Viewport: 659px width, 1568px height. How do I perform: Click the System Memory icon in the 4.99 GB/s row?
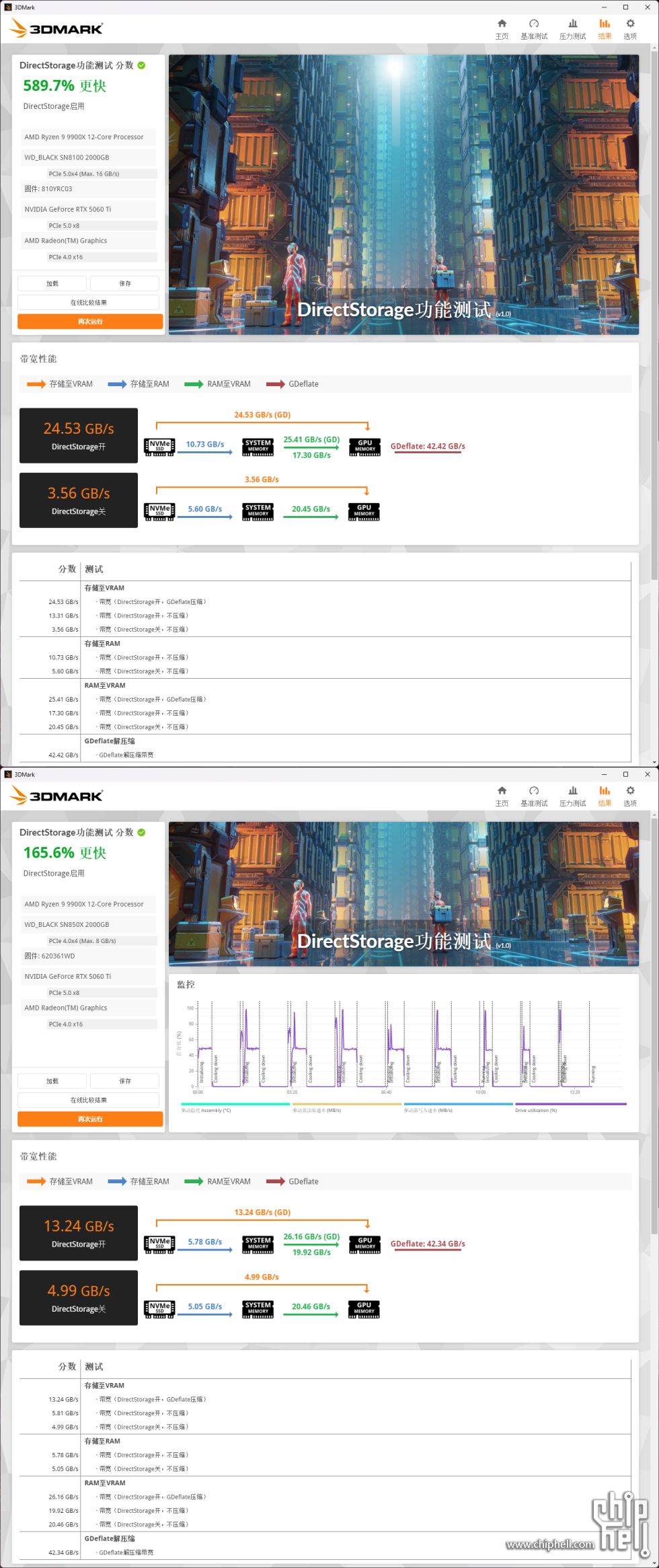258,1309
